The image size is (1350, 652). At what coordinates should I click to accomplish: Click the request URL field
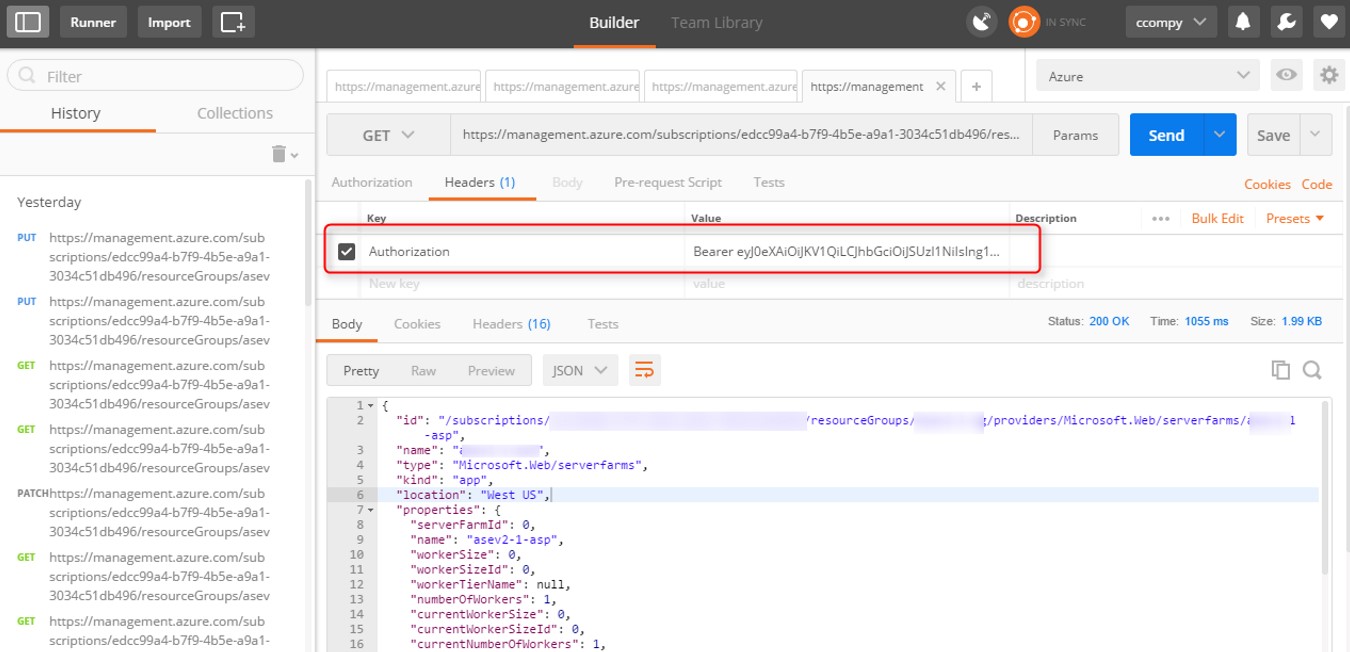point(741,135)
